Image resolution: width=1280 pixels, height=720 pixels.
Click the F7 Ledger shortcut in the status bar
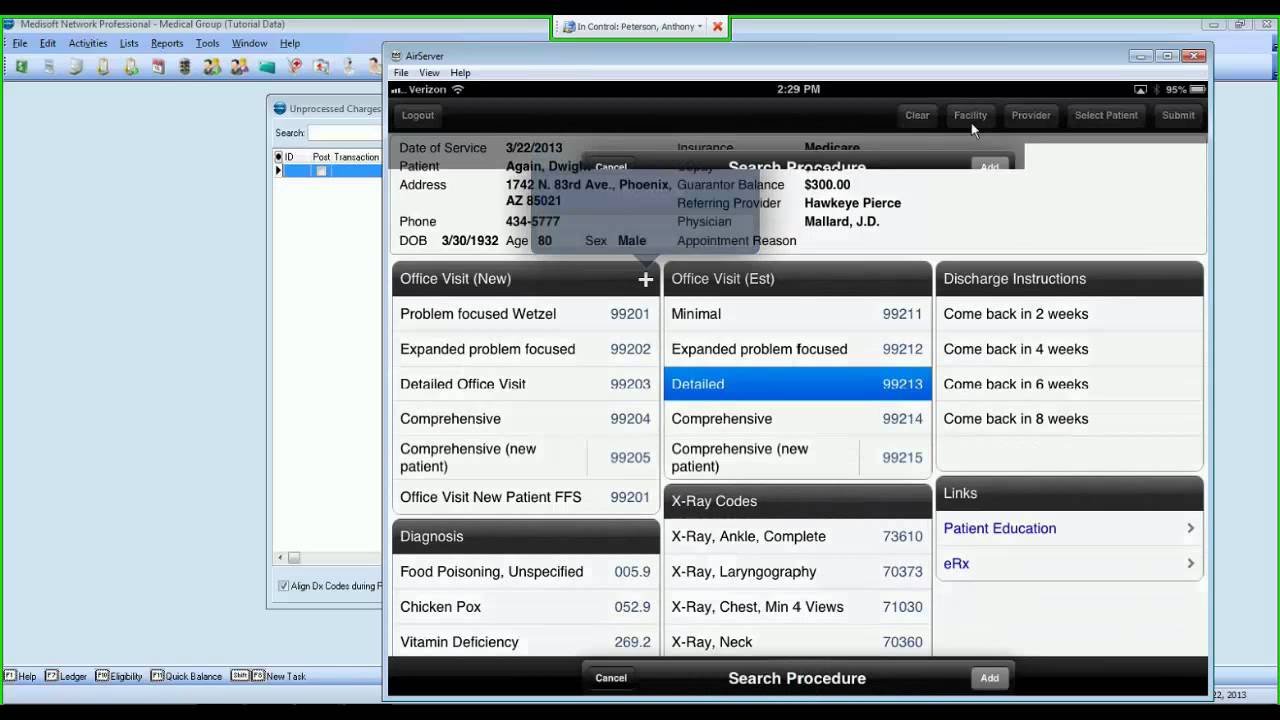click(66, 676)
